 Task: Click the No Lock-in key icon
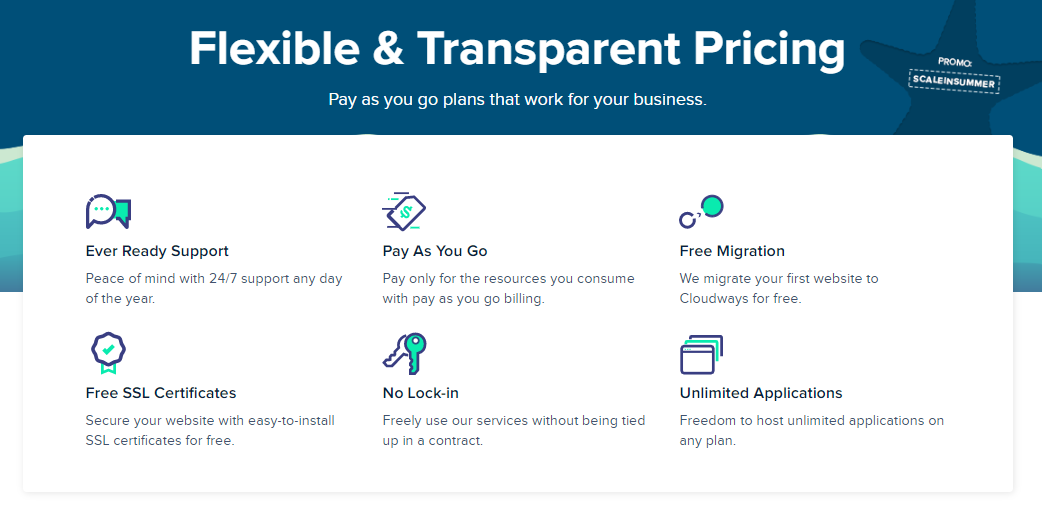click(404, 353)
